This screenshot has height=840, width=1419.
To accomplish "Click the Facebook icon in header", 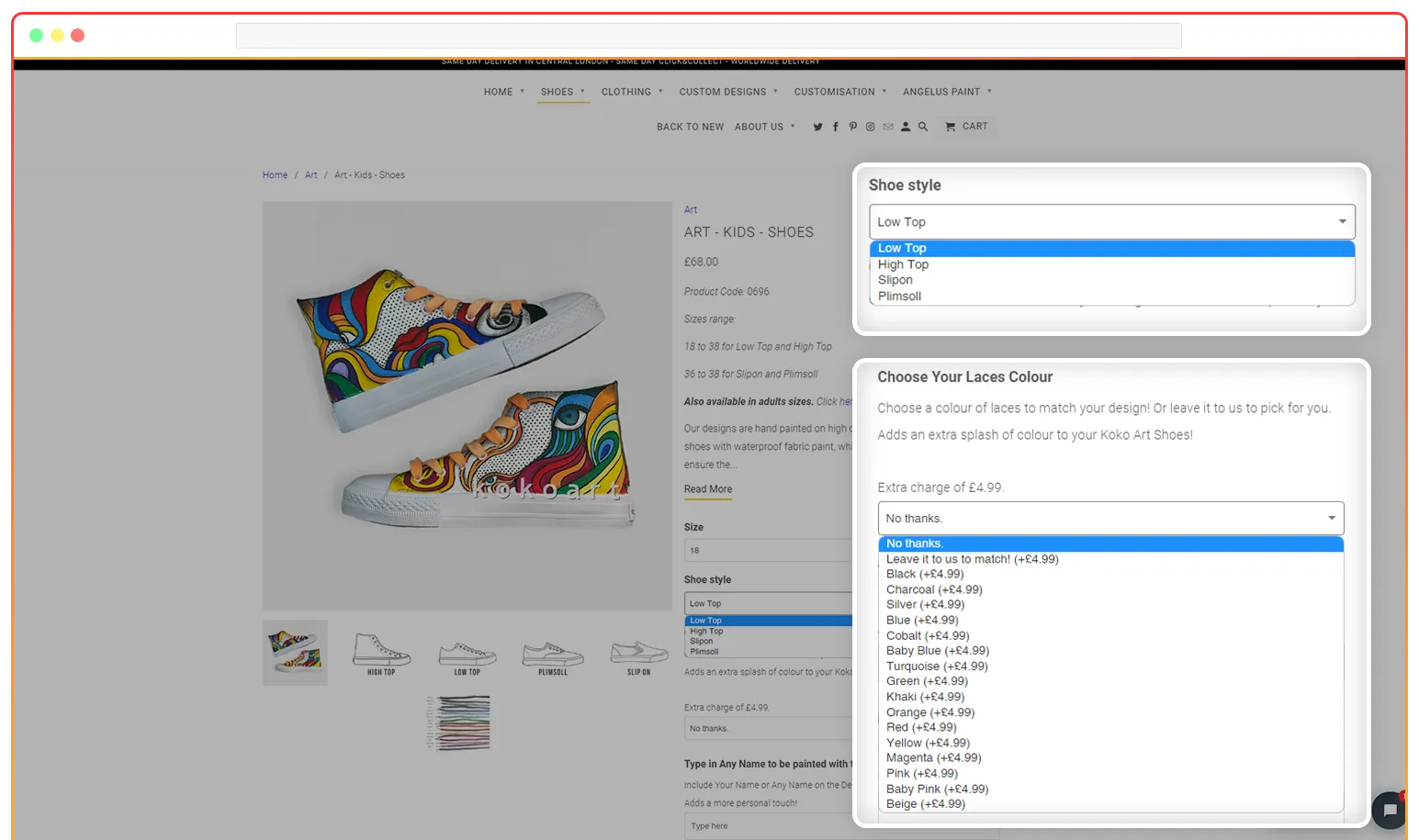I will click(x=835, y=127).
